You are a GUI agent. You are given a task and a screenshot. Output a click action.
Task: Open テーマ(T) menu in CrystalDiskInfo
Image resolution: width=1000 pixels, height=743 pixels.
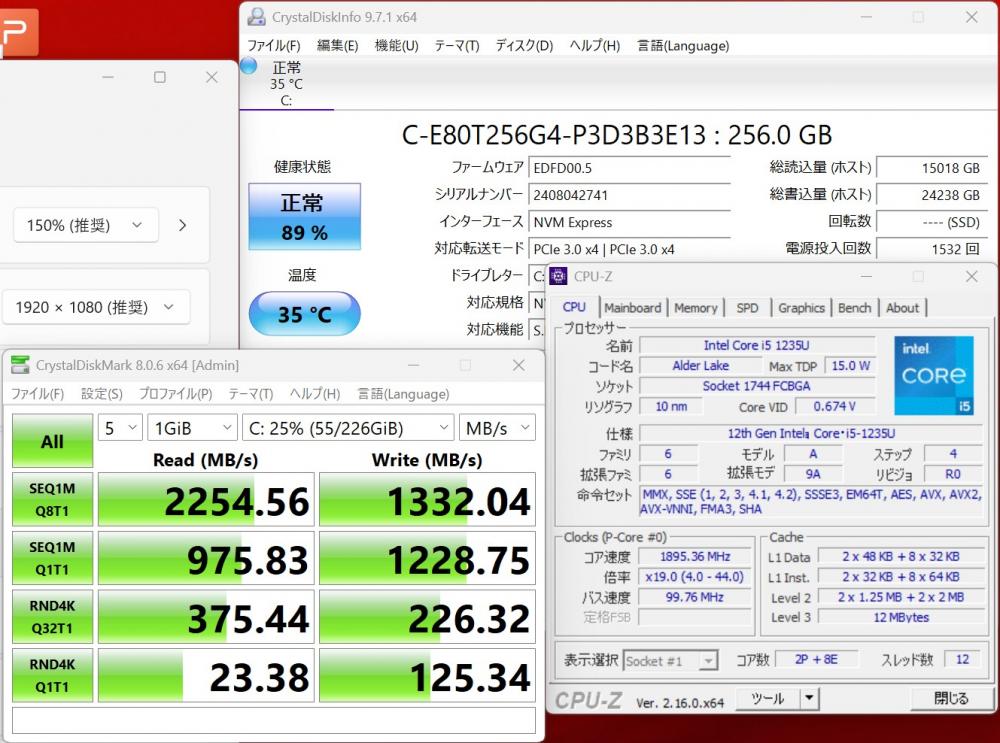(457, 46)
